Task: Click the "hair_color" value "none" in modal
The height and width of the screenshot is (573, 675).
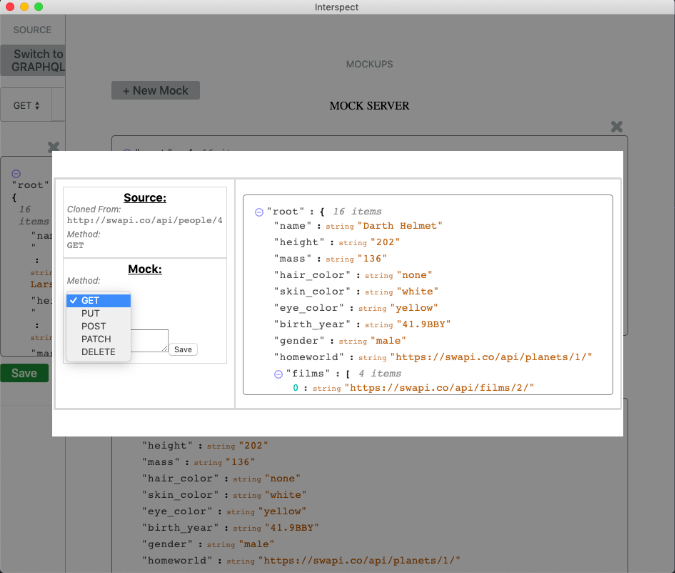Action: [x=414, y=275]
